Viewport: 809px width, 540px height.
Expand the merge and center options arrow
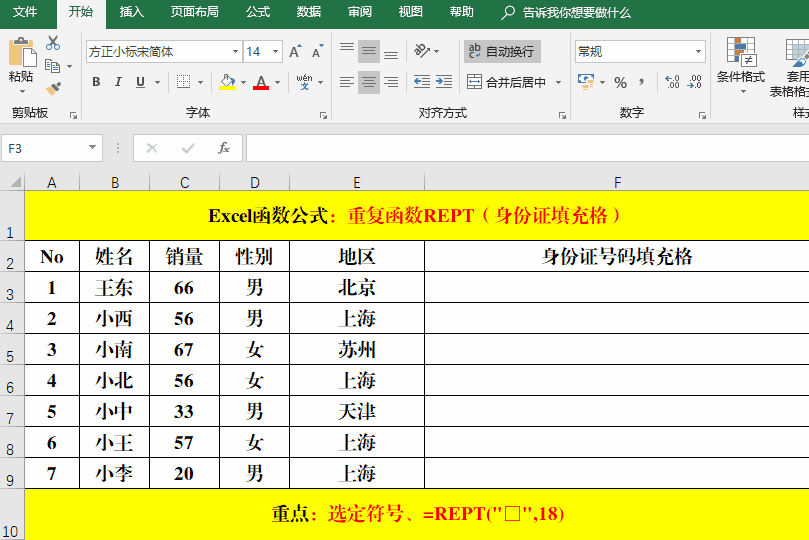point(558,82)
